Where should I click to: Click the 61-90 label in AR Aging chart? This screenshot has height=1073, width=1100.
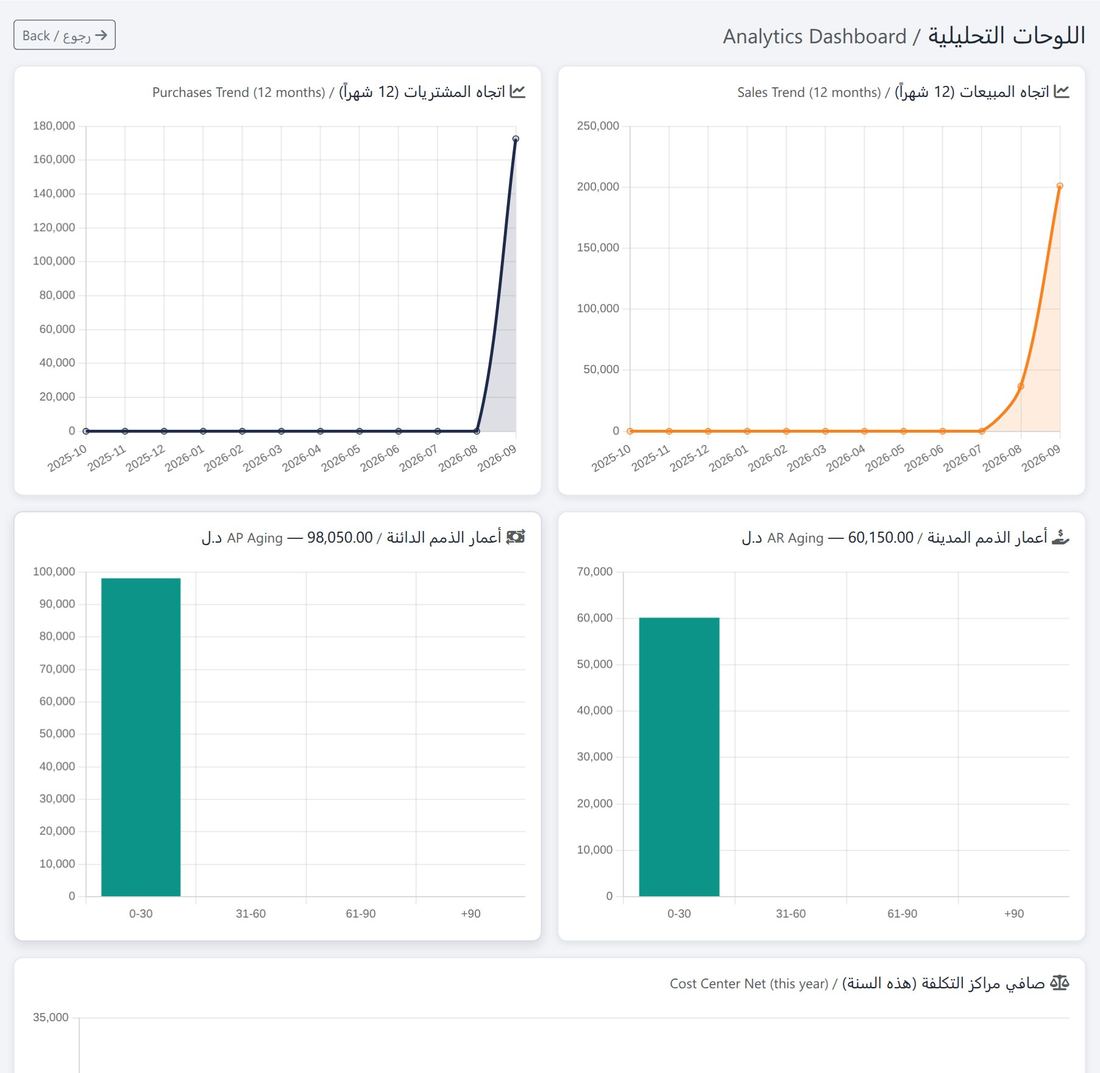[902, 914]
